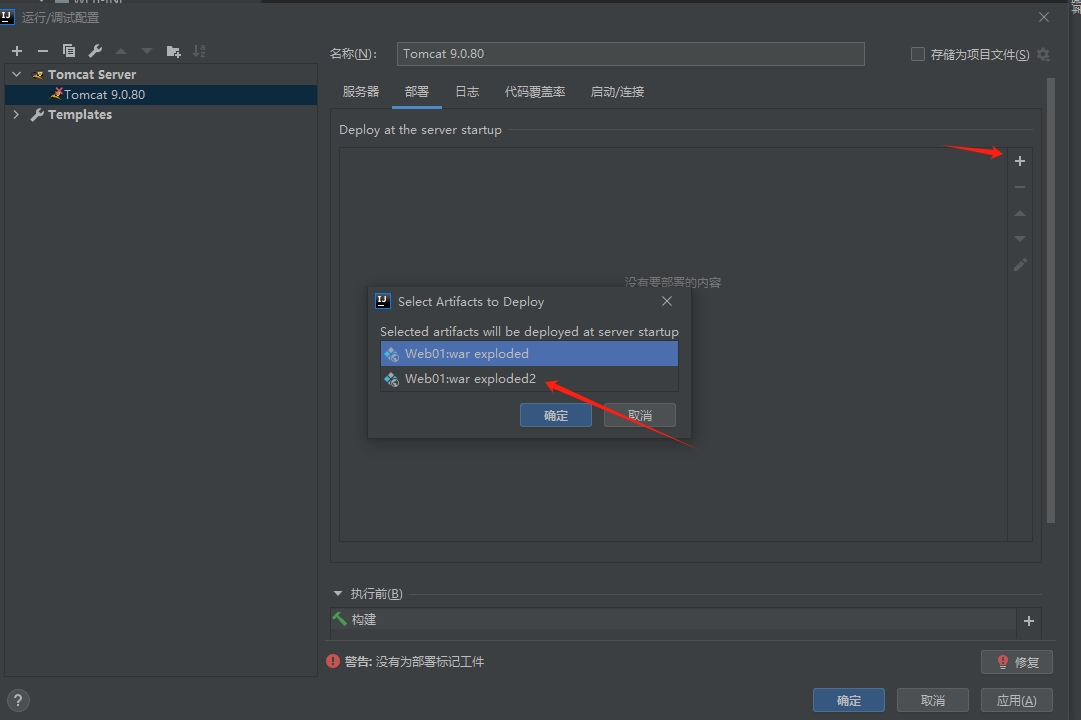This screenshot has height=720, width=1081.
Task: Switch to the 服务器 tab
Action: point(361,92)
